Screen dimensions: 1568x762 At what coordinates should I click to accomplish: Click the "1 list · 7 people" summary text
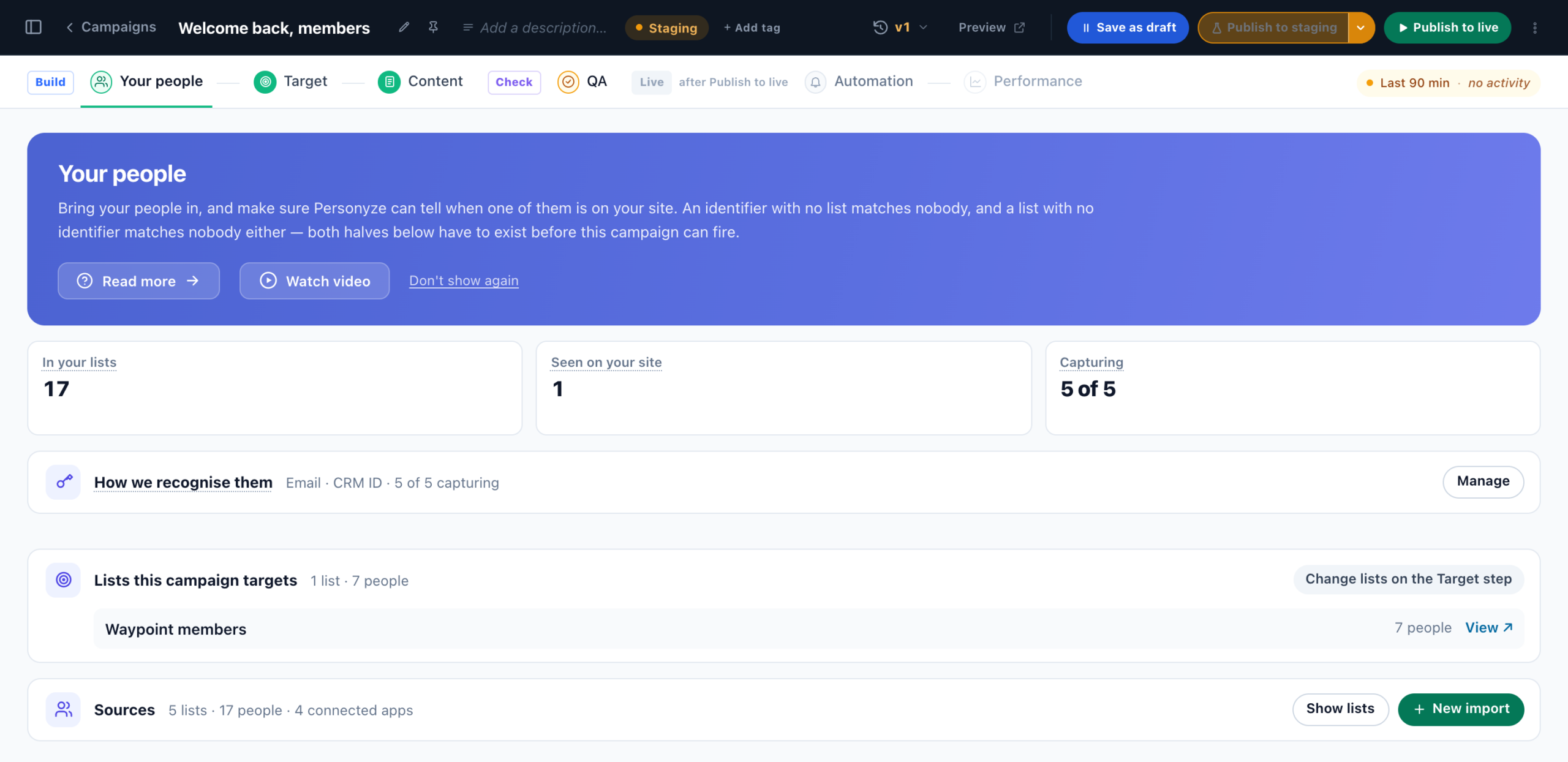pos(359,581)
